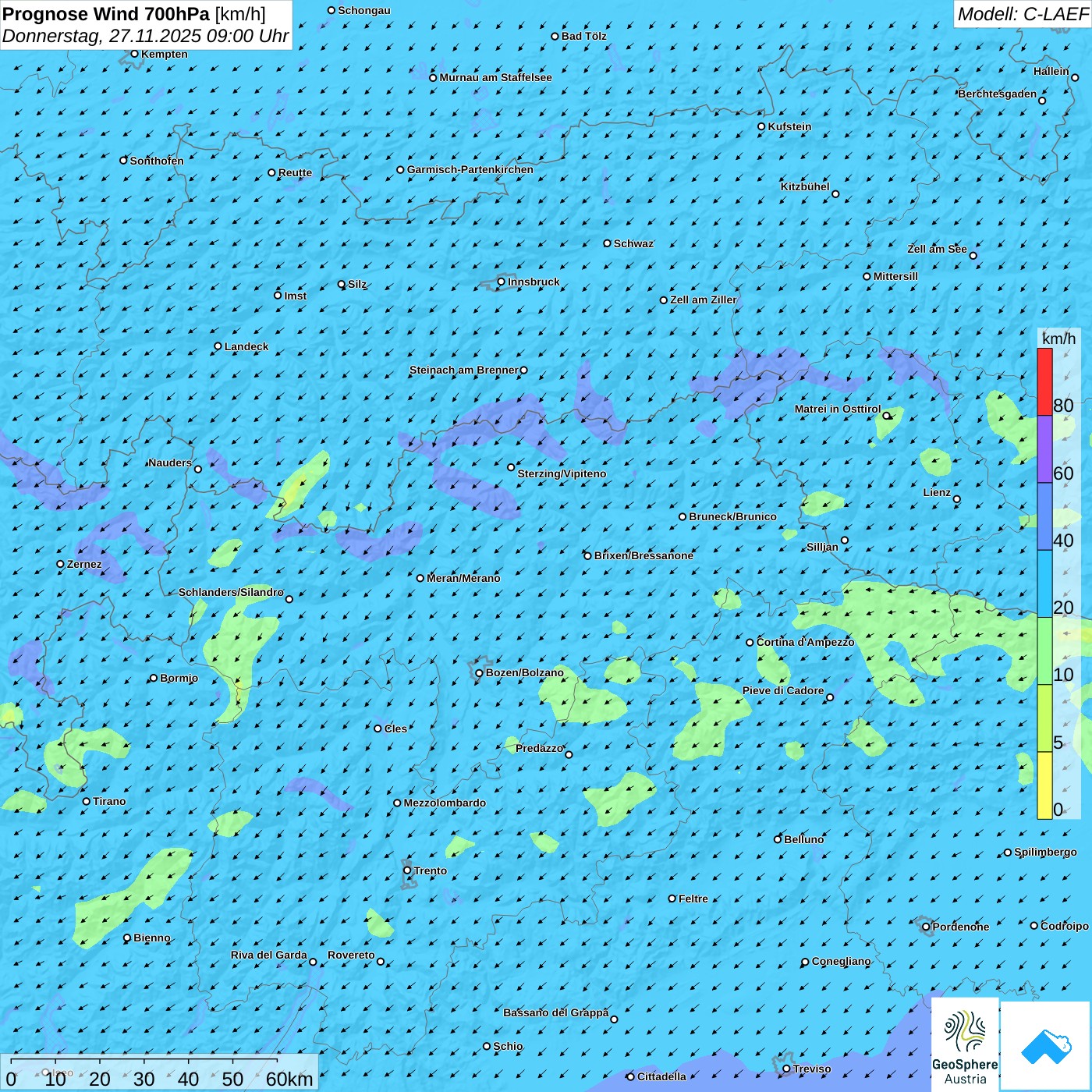
Task: Click the green 10-20 legend color
Action: click(1044, 651)
